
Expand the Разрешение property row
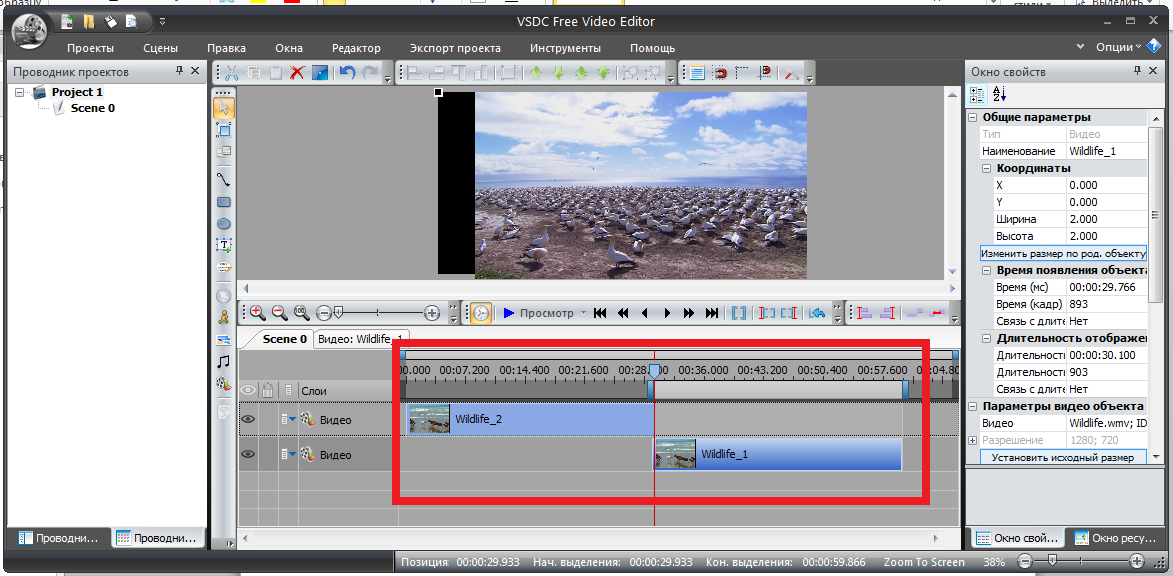[x=973, y=441]
